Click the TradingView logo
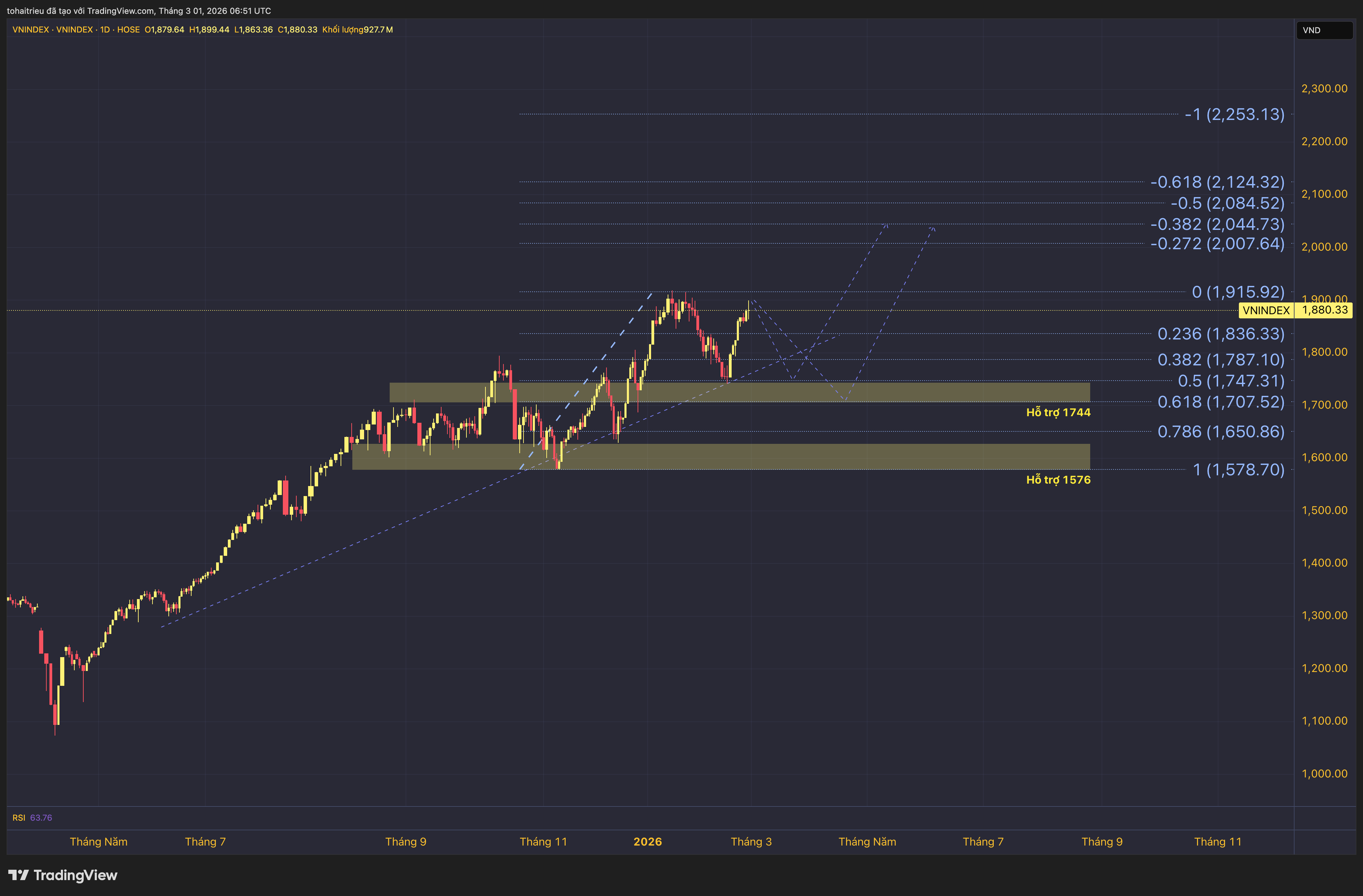 click(63, 875)
